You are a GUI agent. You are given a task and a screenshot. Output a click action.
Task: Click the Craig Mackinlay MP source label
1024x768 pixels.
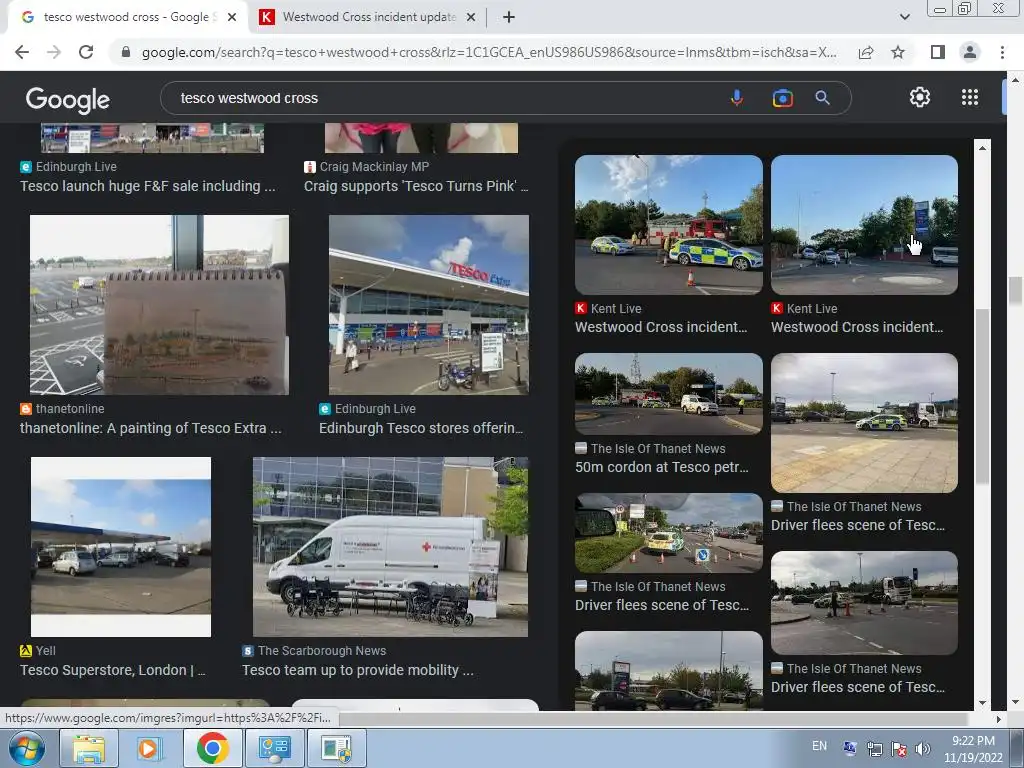tap(374, 167)
